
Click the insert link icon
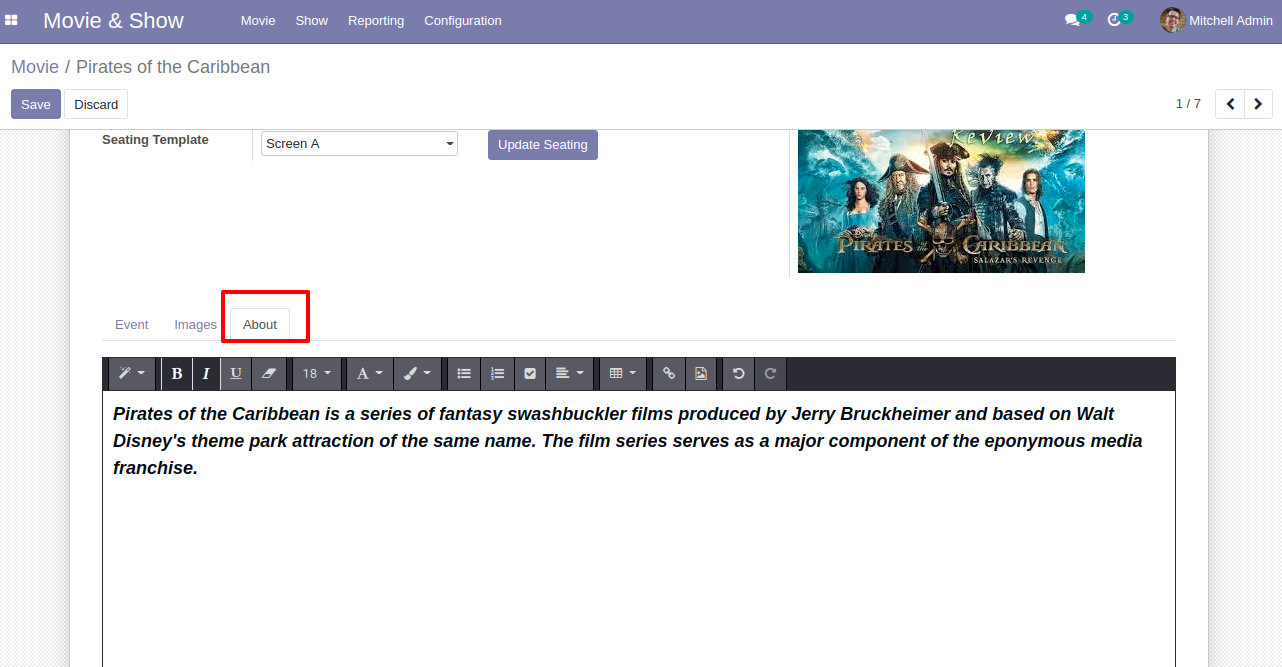pos(669,373)
